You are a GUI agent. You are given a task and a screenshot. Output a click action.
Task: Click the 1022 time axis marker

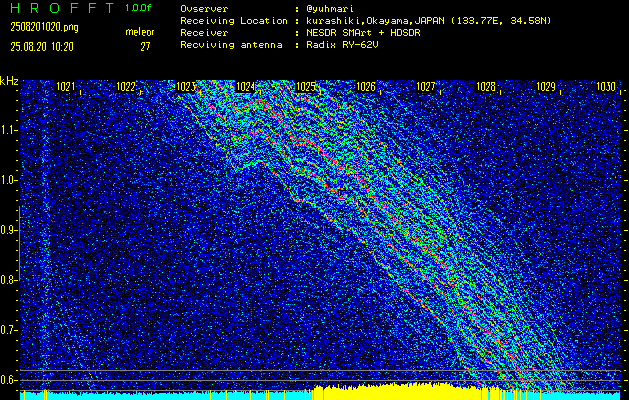126,87
